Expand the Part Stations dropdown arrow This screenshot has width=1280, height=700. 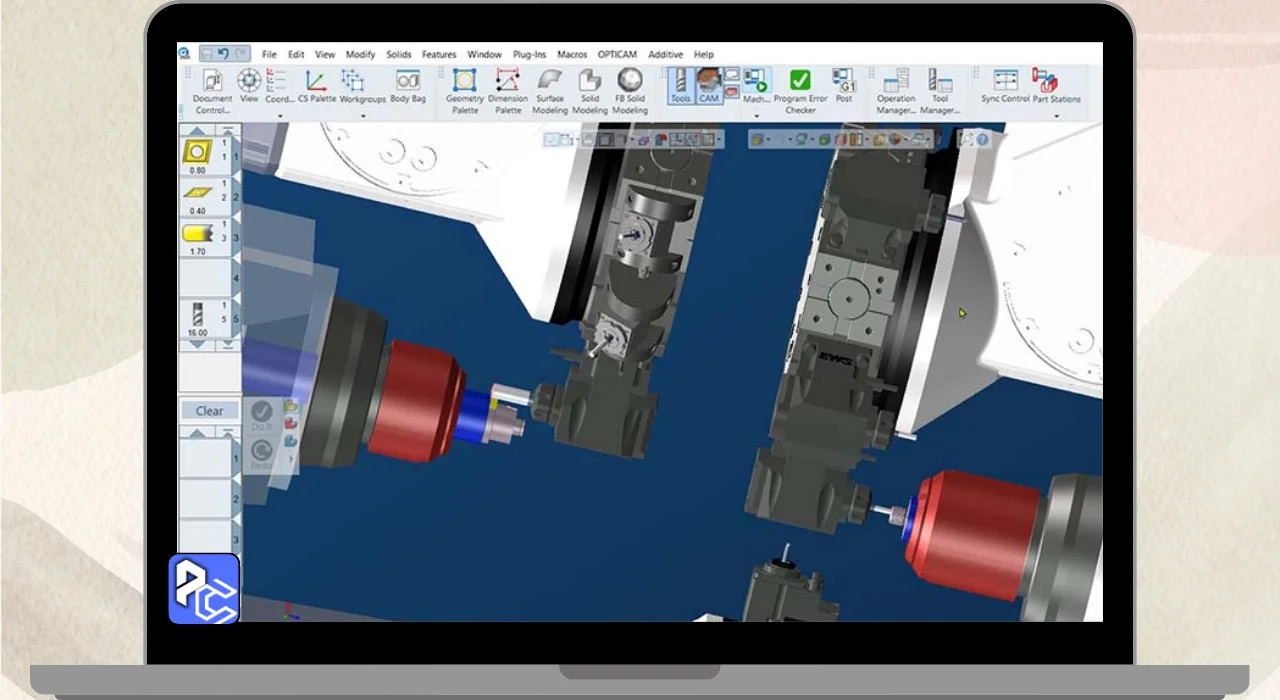pos(1056,116)
